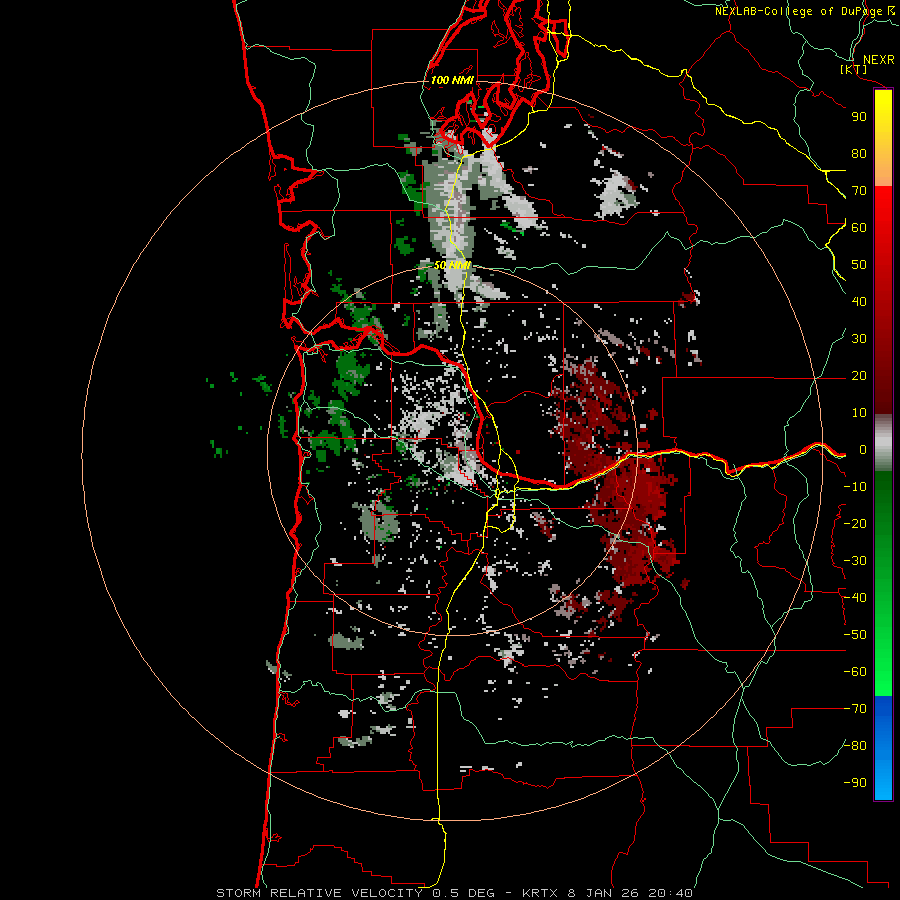Click the 50 value on the velocity scale
Screen dimensions: 900x900
[859, 265]
